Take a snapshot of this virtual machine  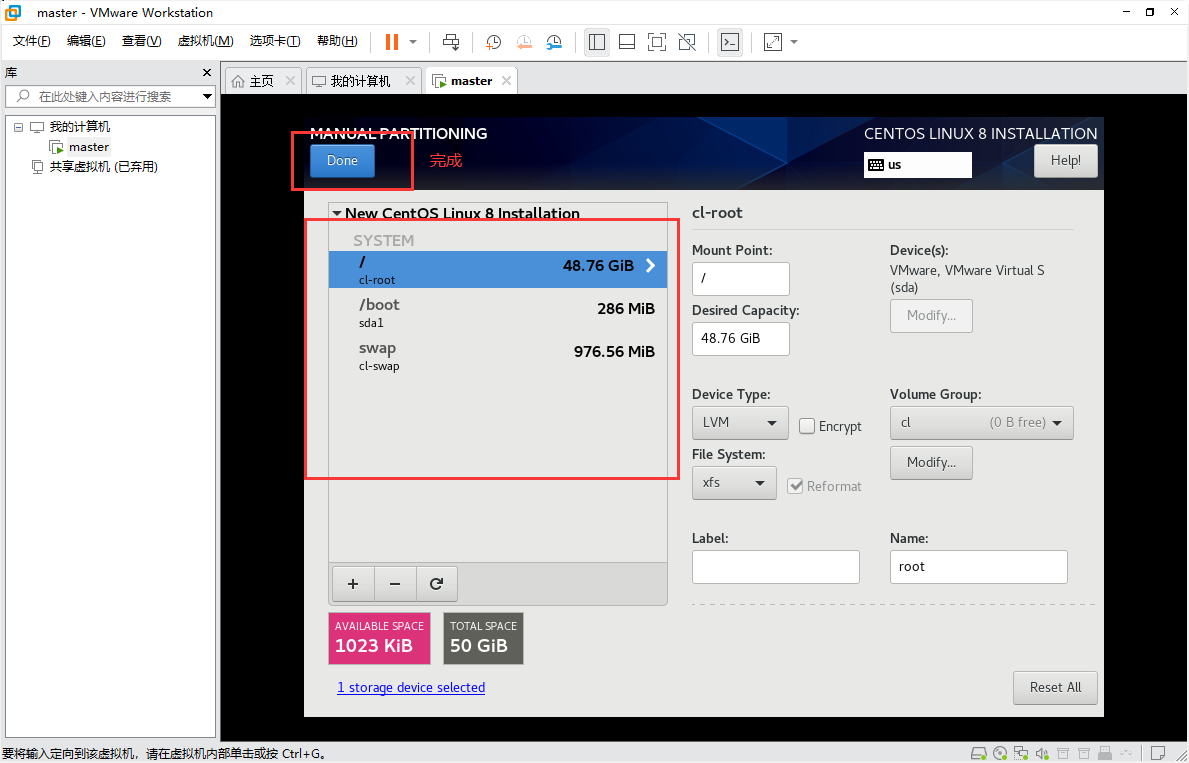click(494, 42)
